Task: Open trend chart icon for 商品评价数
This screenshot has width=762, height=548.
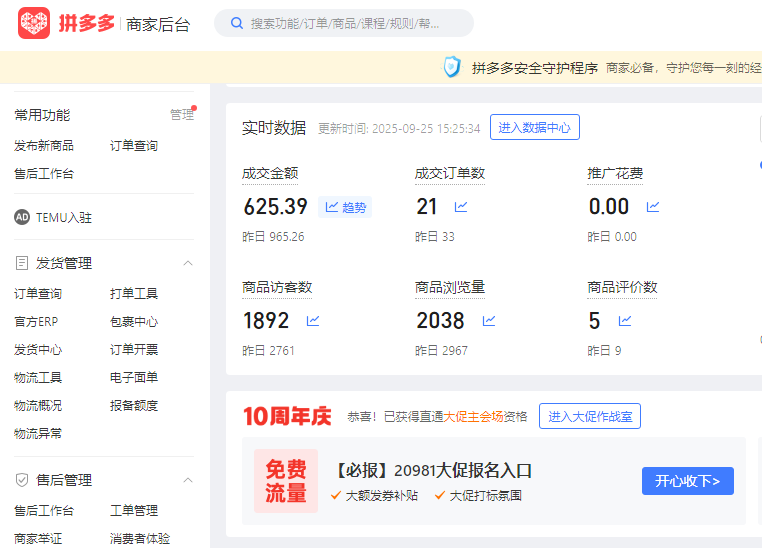Action: (625, 321)
